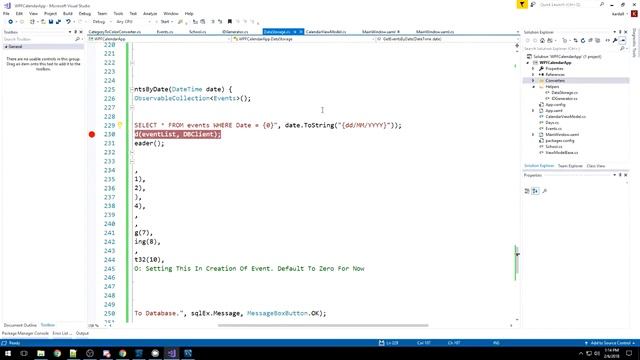The width and height of the screenshot is (640, 360).
Task: Click the Start debugging button
Action: 164,22
